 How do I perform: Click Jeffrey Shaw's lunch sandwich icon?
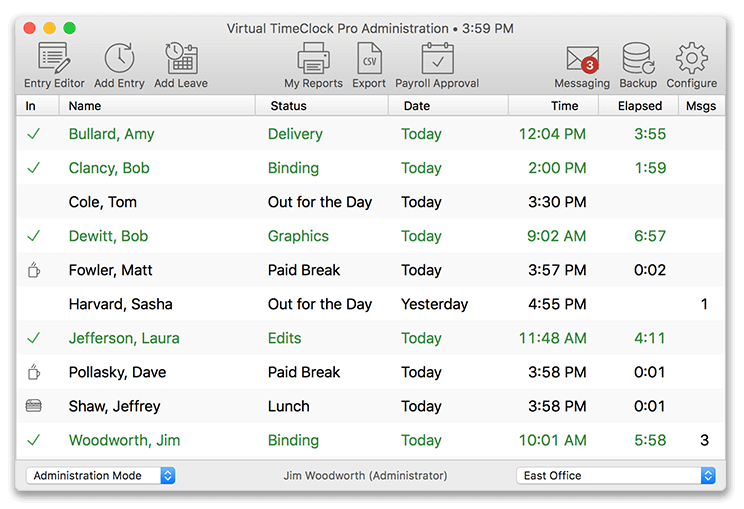click(33, 406)
